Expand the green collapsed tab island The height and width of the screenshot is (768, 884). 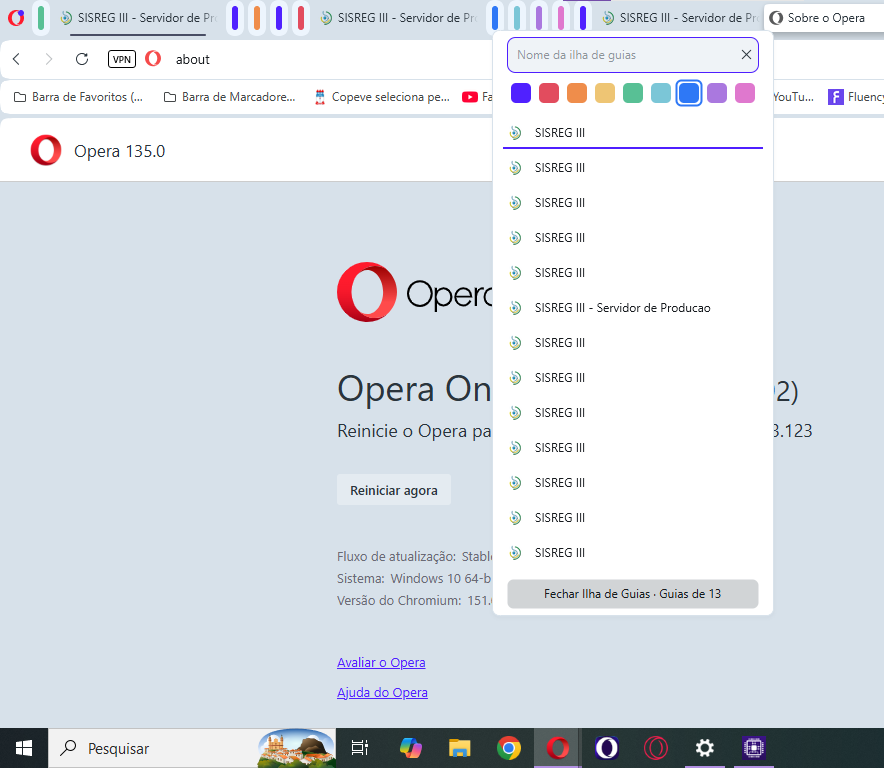(x=41, y=18)
